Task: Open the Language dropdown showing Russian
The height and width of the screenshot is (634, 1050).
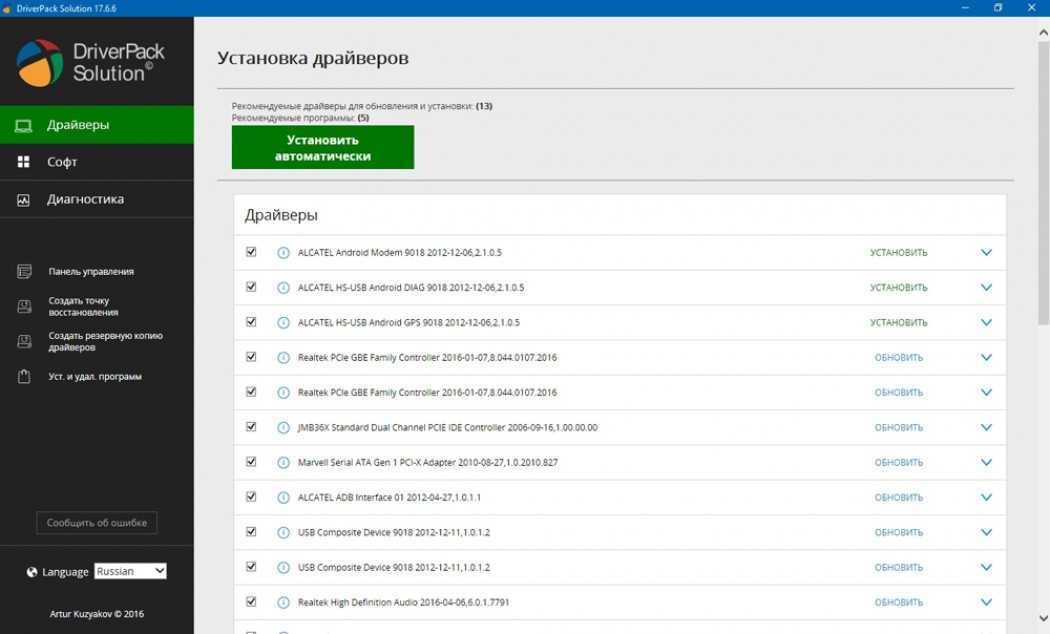Action: (x=131, y=571)
